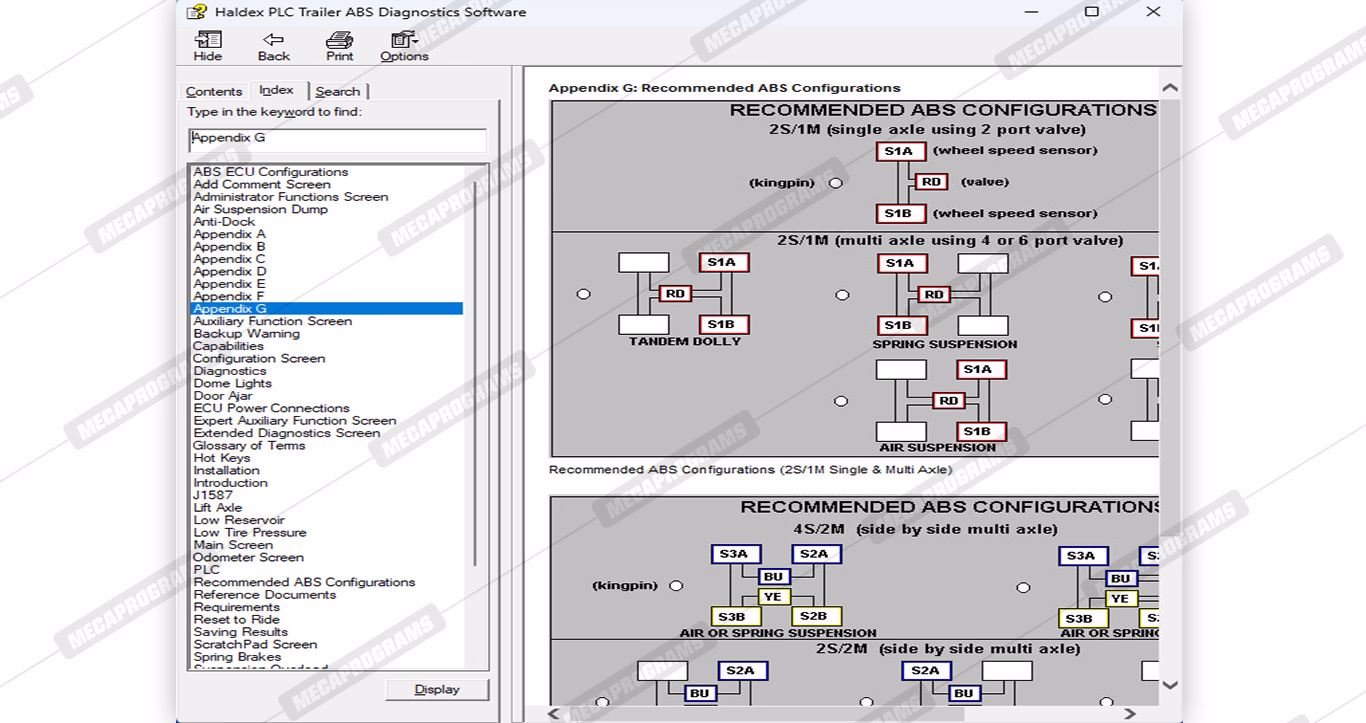Choose the Glossary of Terms entry
Image resolution: width=1366 pixels, height=723 pixels.
(249, 445)
